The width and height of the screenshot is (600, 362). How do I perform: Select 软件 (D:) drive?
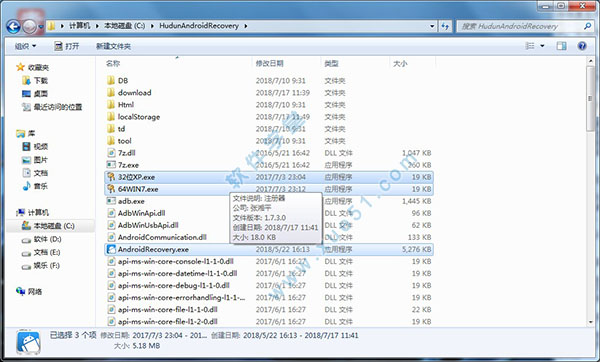click(x=42, y=239)
